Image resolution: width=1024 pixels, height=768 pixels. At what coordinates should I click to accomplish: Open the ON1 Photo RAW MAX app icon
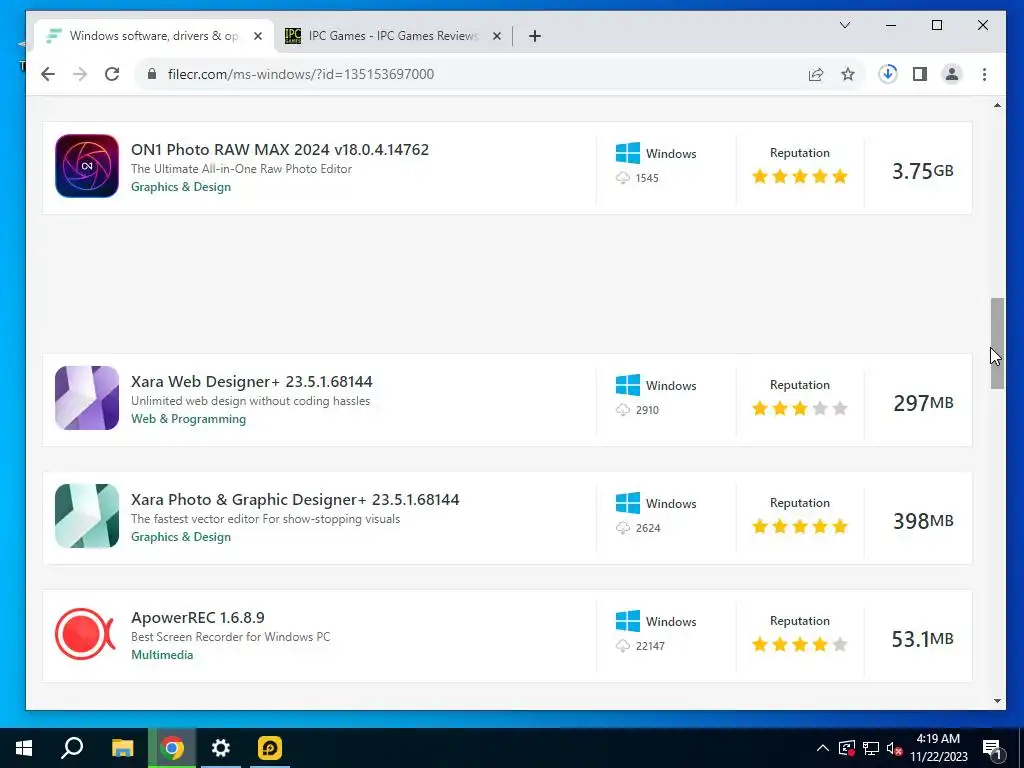tap(87, 166)
